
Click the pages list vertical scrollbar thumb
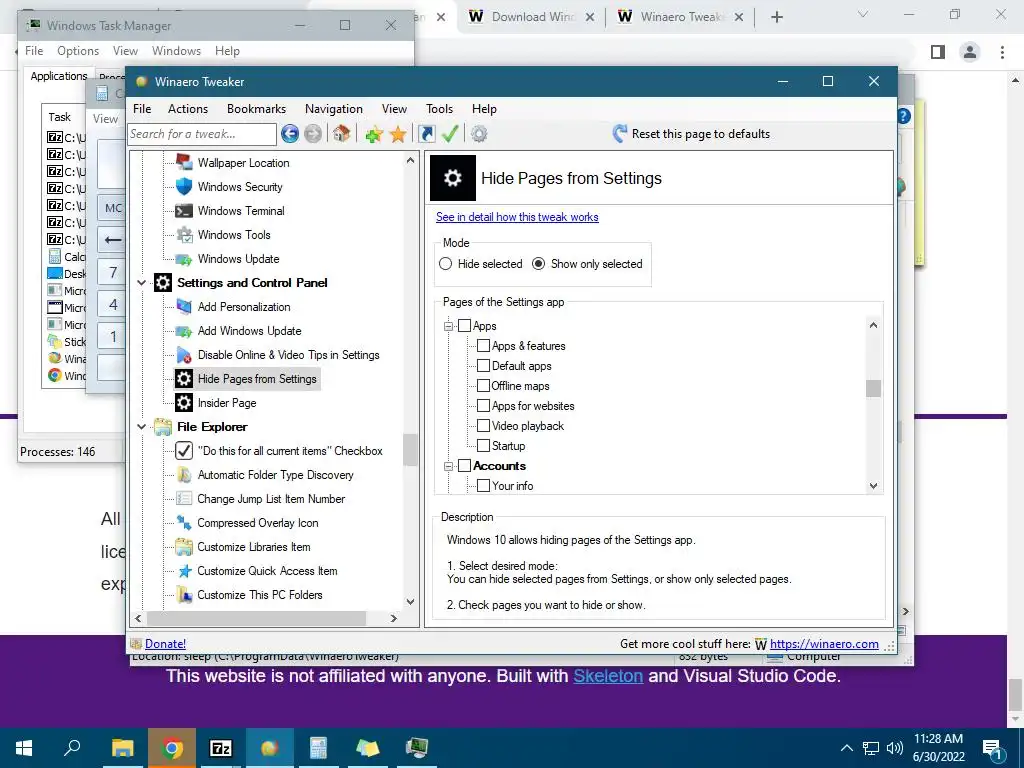coord(874,388)
